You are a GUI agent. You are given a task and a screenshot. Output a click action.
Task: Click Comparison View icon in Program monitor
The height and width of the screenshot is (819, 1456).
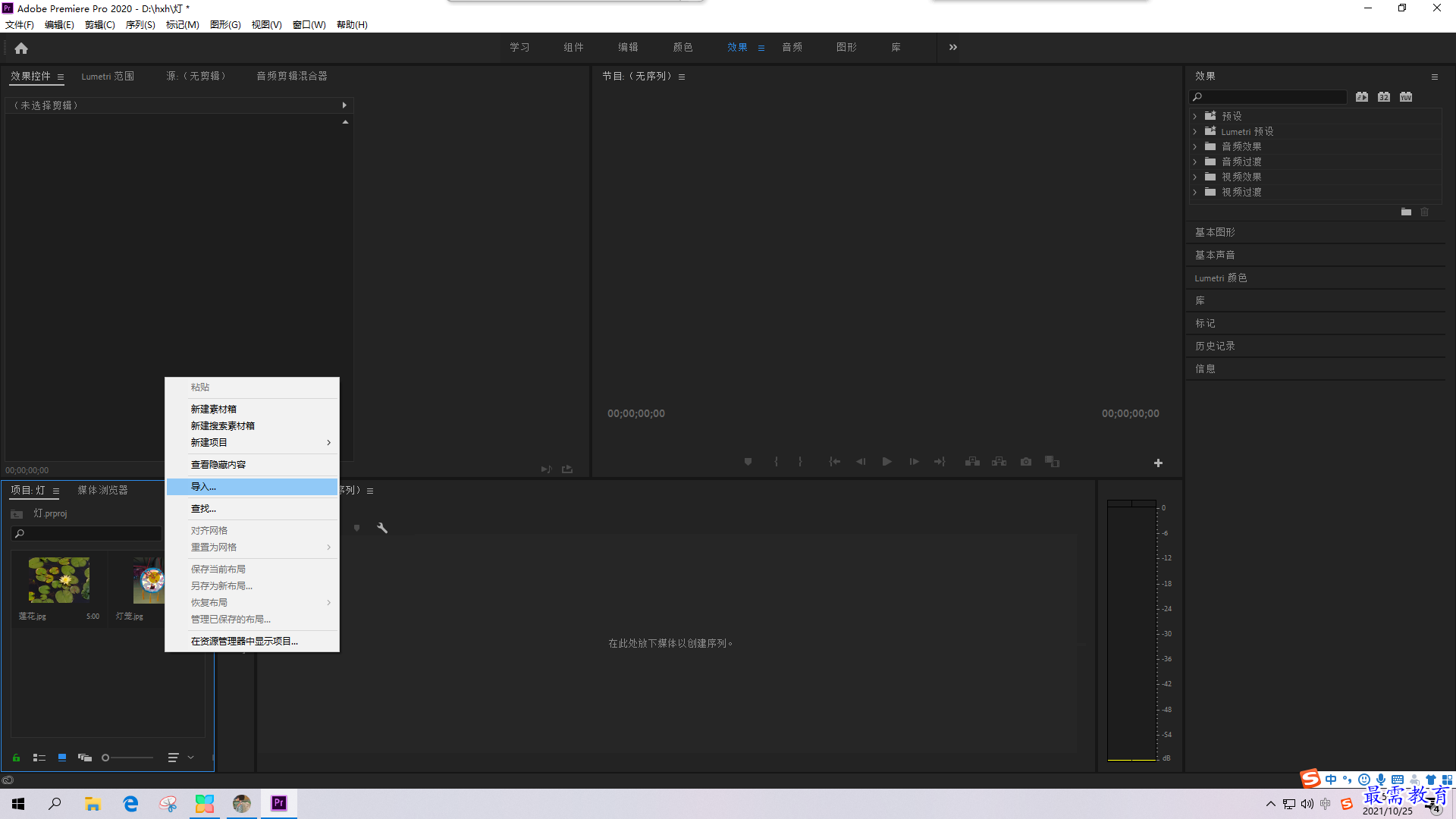[x=1052, y=462]
